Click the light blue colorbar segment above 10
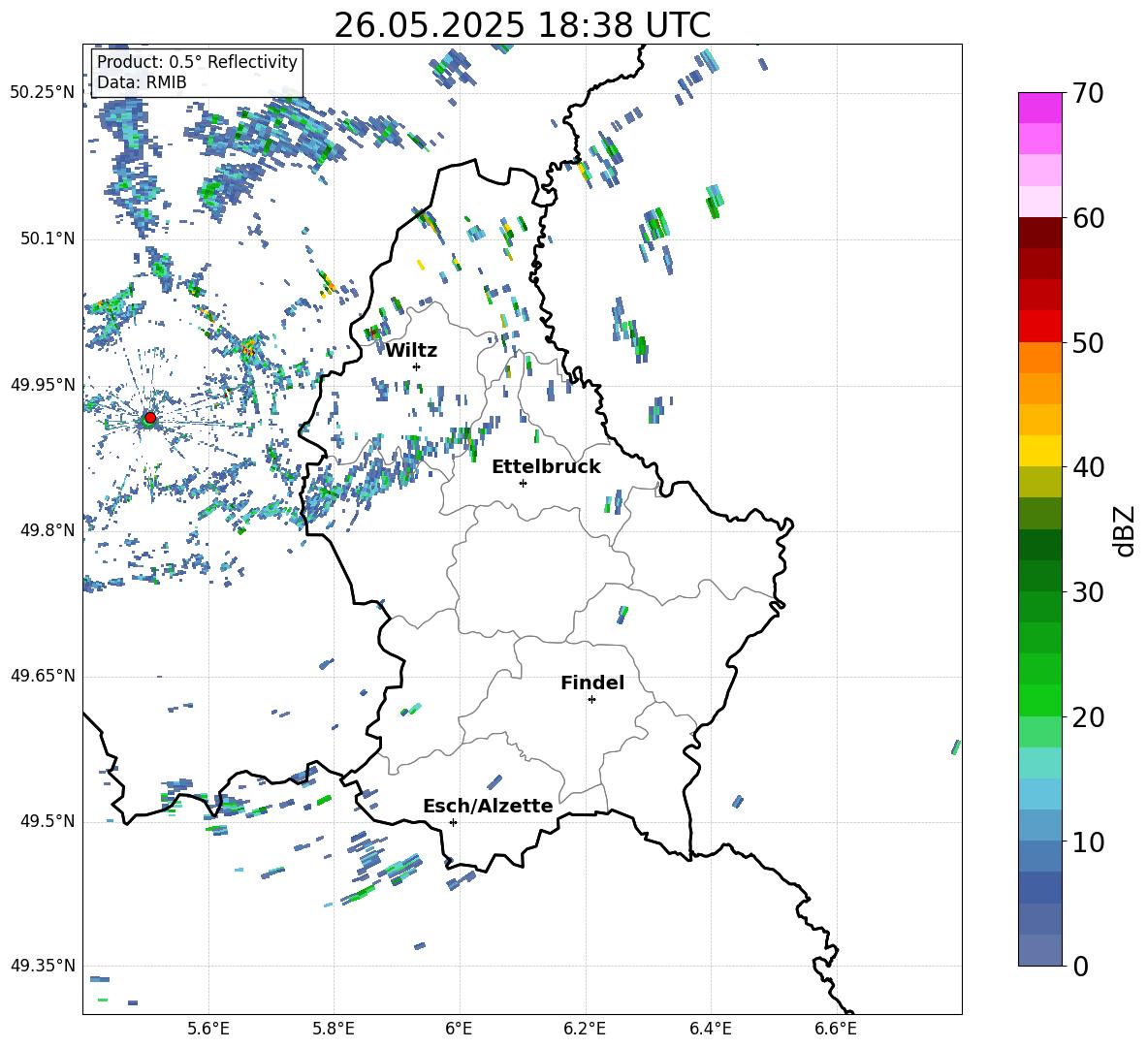Screen dimensions: 1148x1048 point(1040,825)
